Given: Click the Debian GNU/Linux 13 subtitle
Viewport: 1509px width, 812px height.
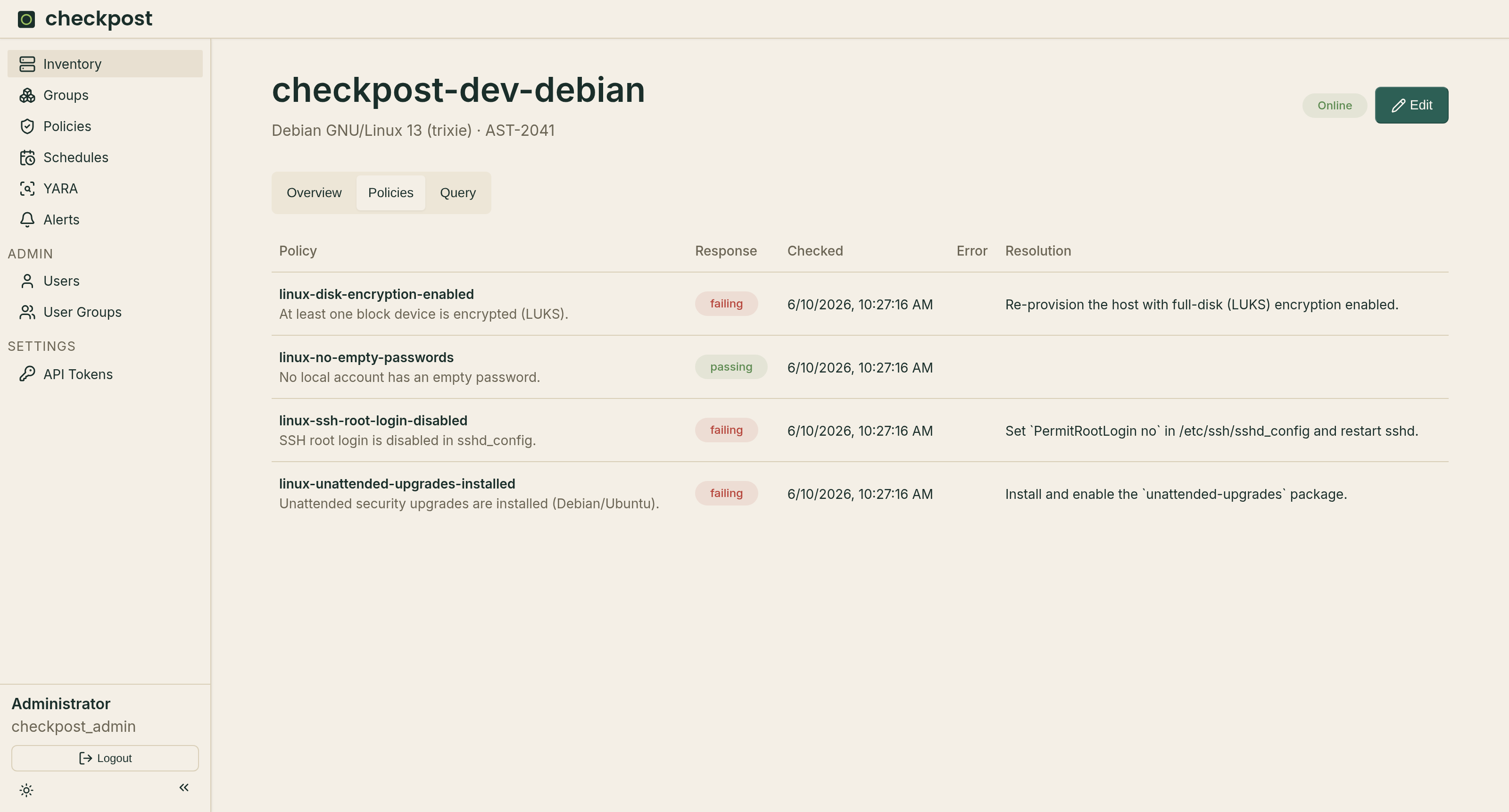Looking at the screenshot, I should (413, 130).
